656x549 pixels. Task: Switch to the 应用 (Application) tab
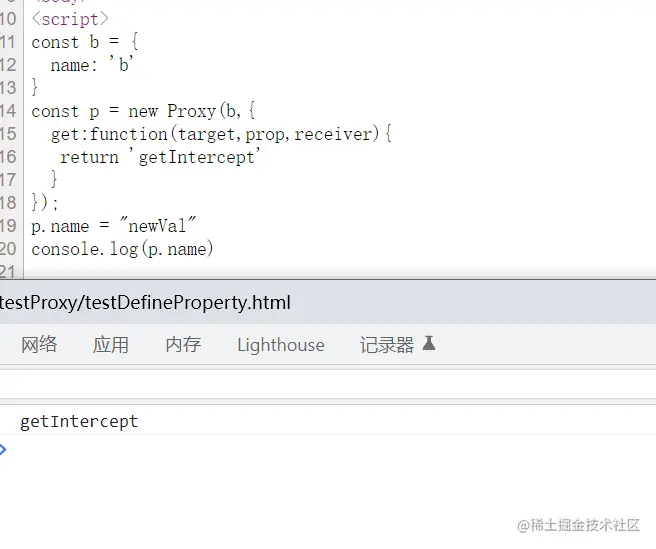[x=111, y=345]
